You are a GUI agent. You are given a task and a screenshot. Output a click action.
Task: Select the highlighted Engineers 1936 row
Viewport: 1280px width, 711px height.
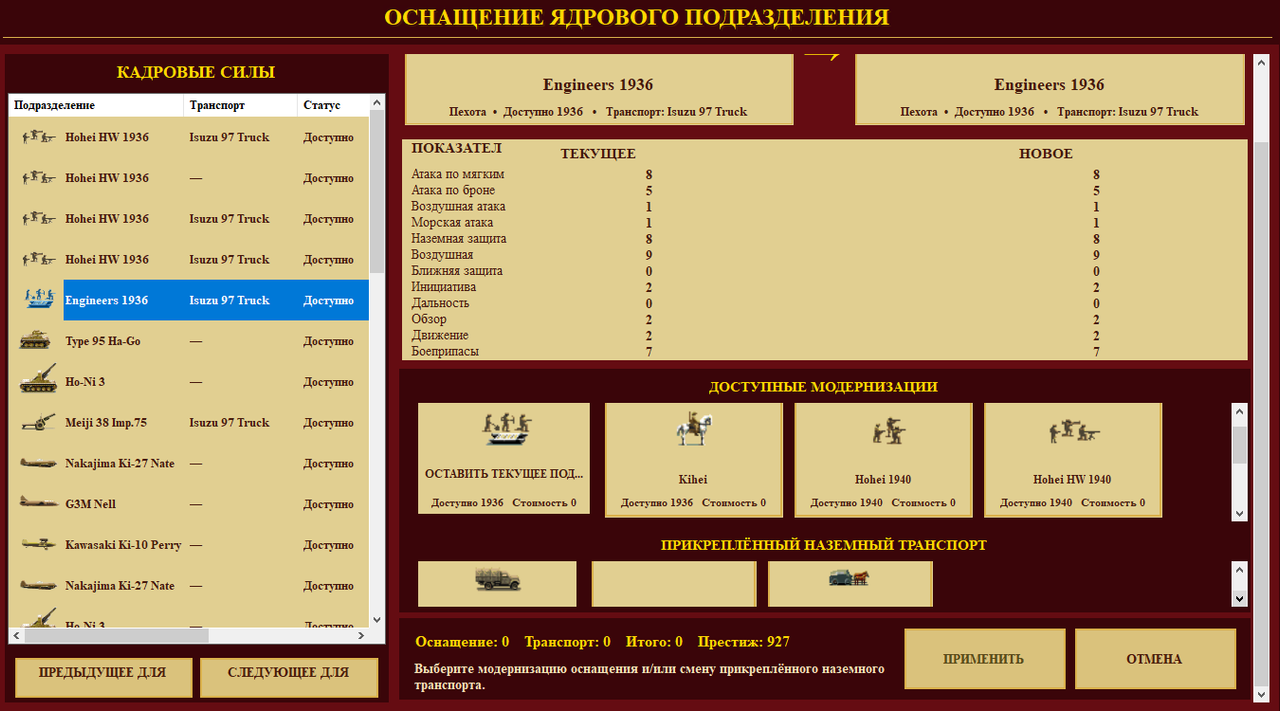pyautogui.click(x=189, y=300)
